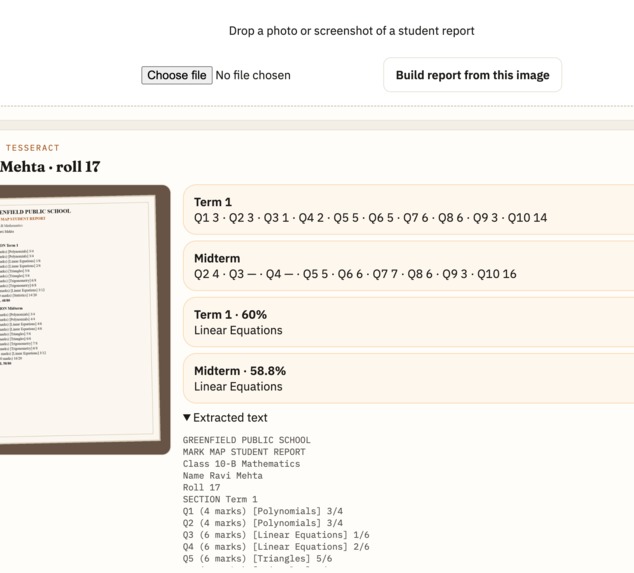Click the 'Q5 (6 marks) [Triangles] 5/6' line
The width and height of the screenshot is (634, 573).
click(257, 558)
